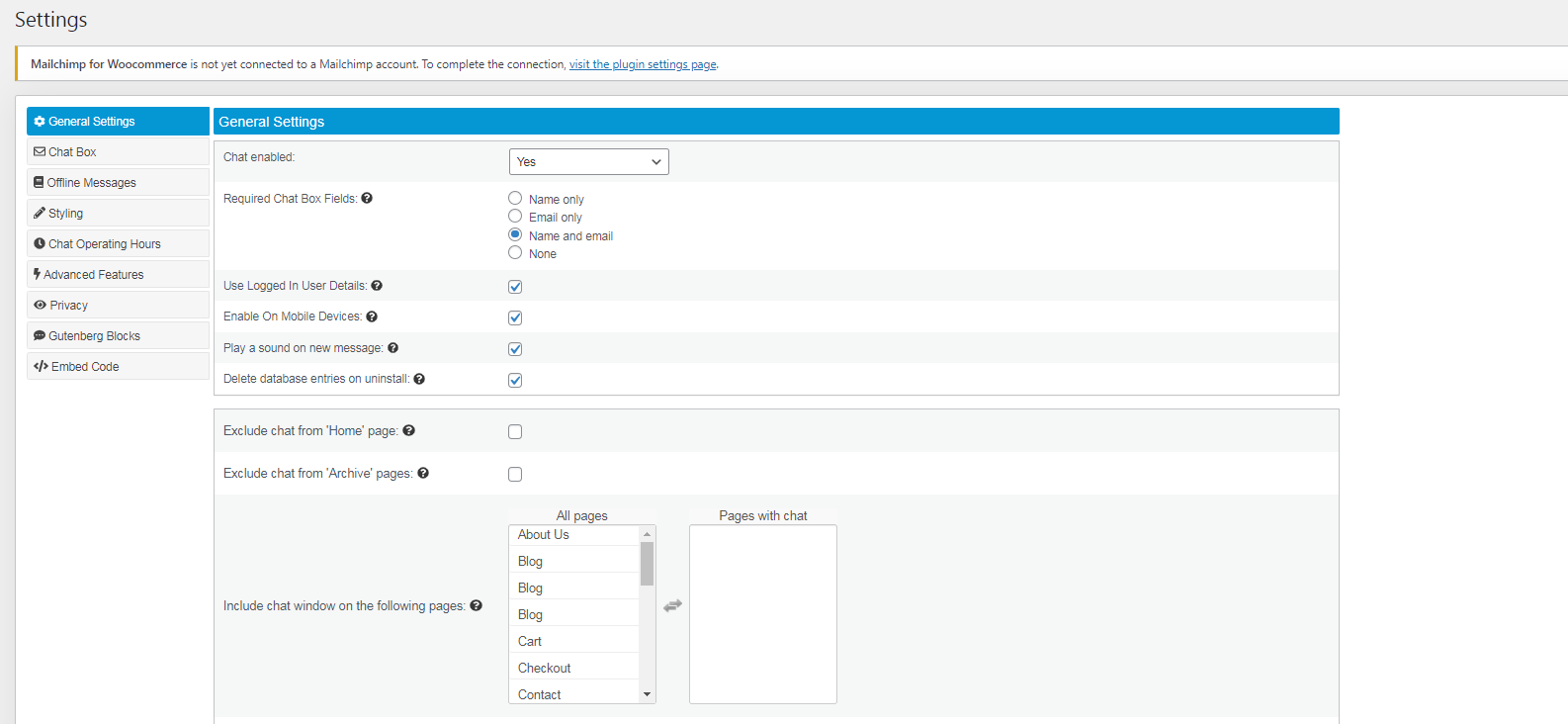Click help icon beside Required Chat Box Fields
The height and width of the screenshot is (724, 1568).
point(367,199)
